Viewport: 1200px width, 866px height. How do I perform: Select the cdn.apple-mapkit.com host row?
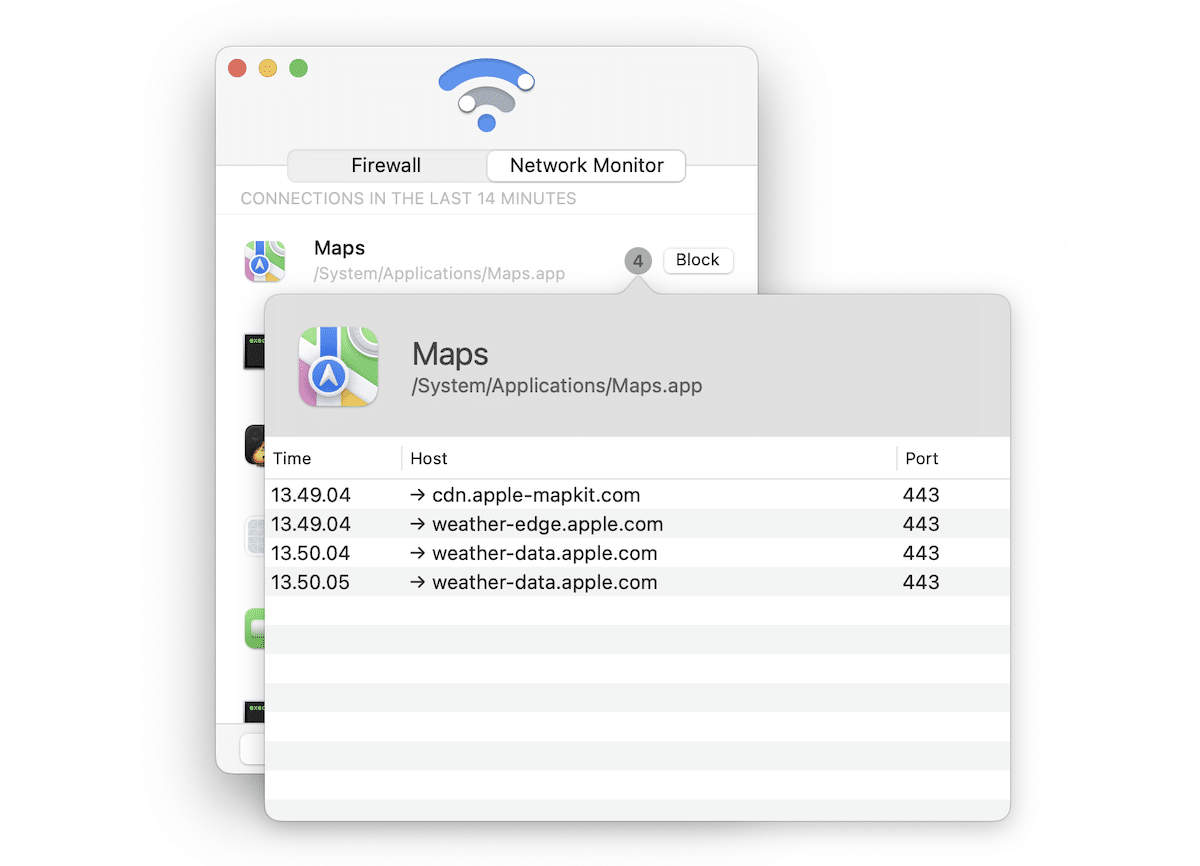pos(638,495)
